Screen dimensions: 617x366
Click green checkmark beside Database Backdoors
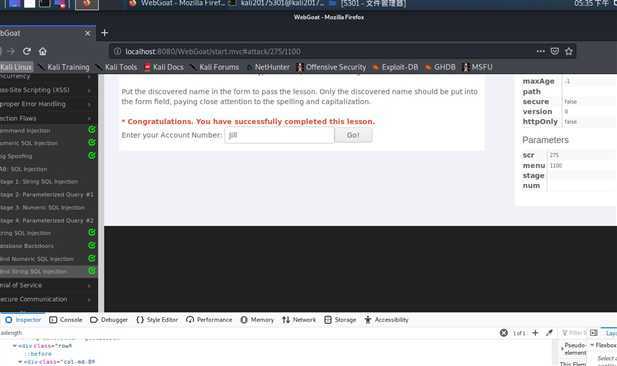(92, 245)
